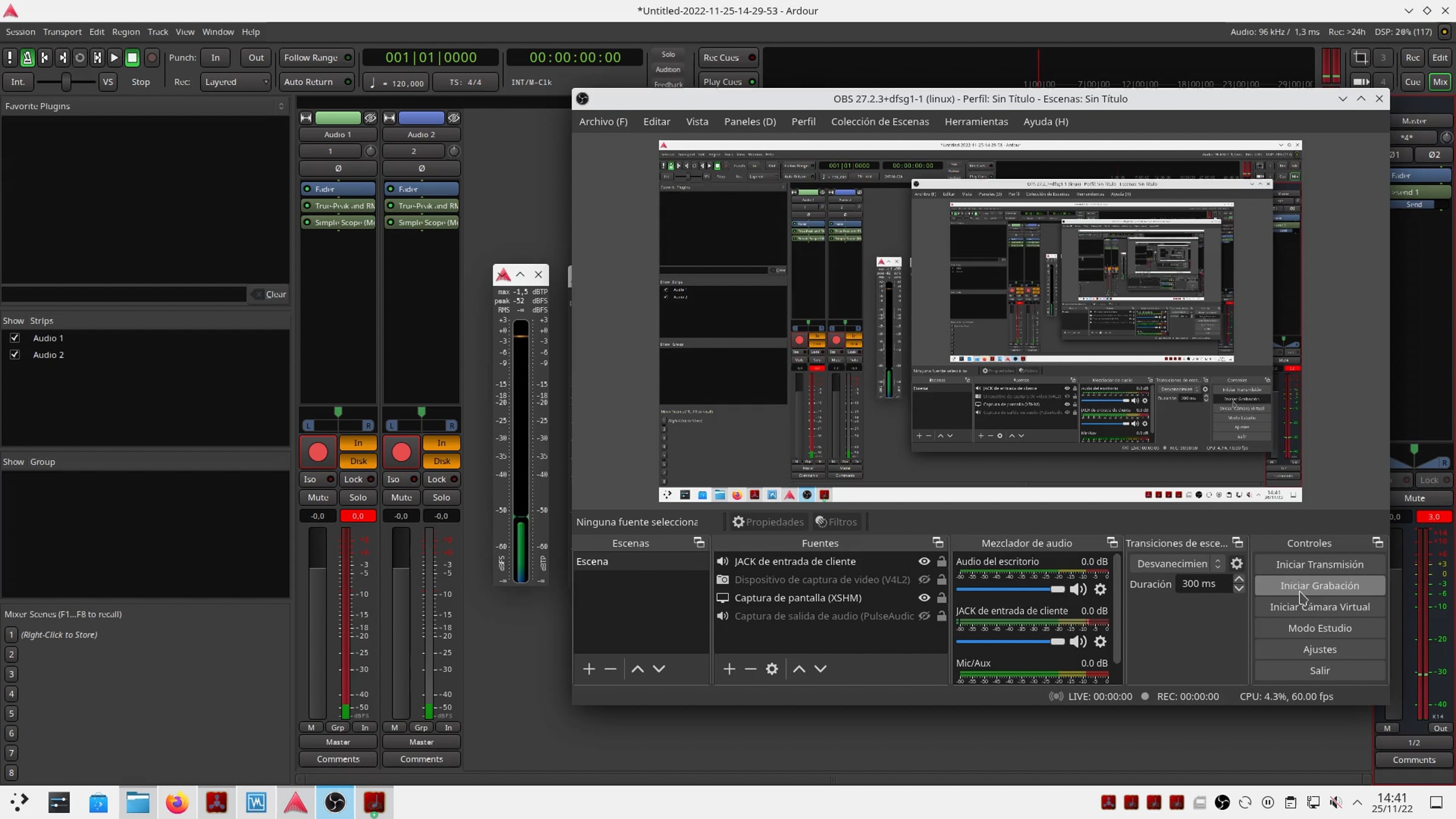Open Audio 1 input selector labeled 1
1456x819 pixels.
click(331, 151)
